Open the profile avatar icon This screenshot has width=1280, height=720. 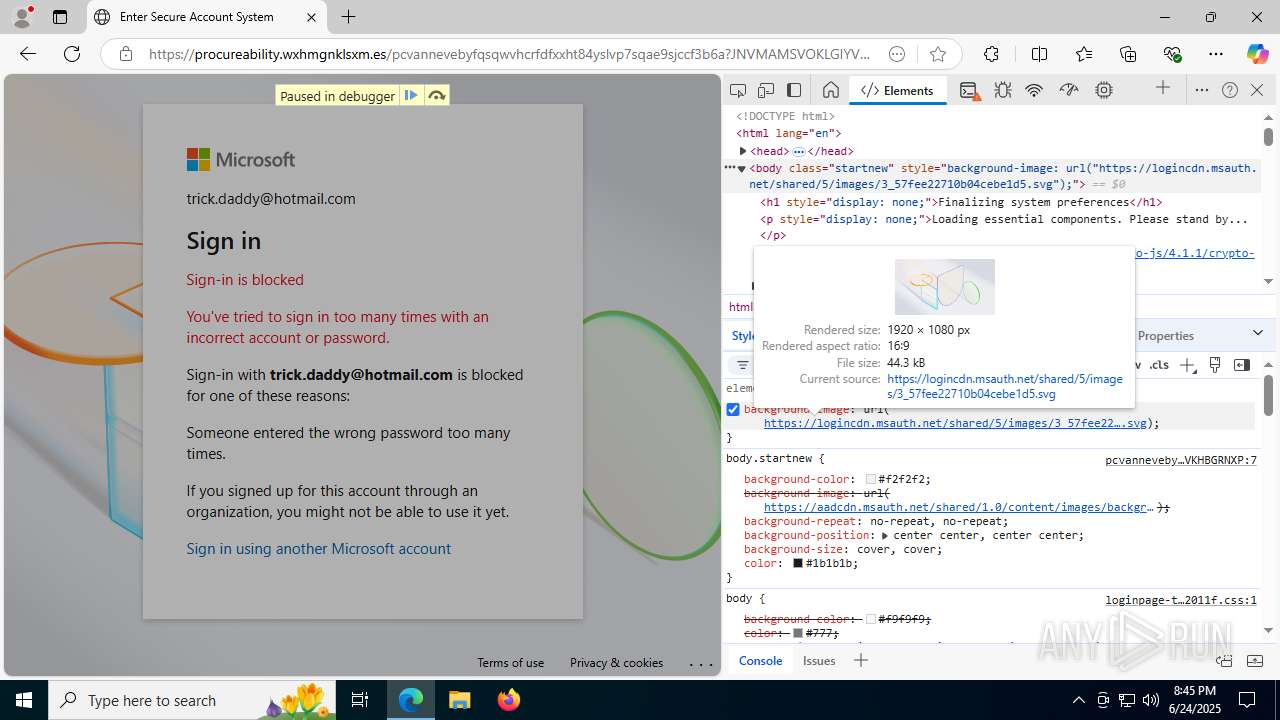(22, 17)
